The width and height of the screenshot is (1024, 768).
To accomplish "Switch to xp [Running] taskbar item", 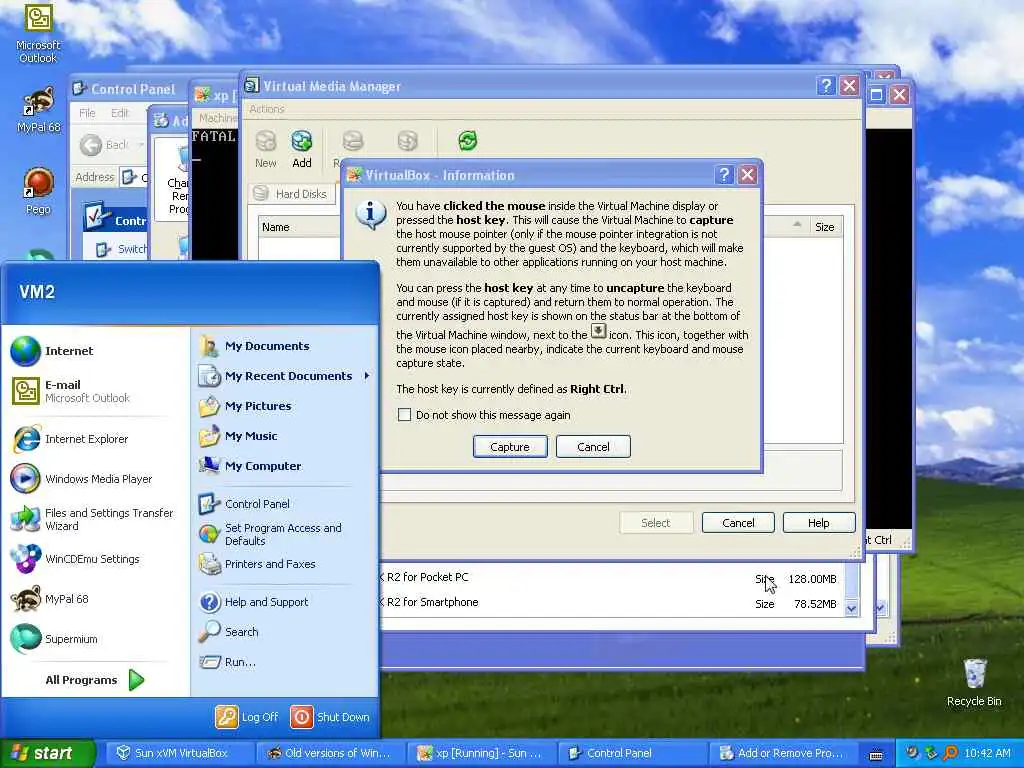I will tap(480, 753).
